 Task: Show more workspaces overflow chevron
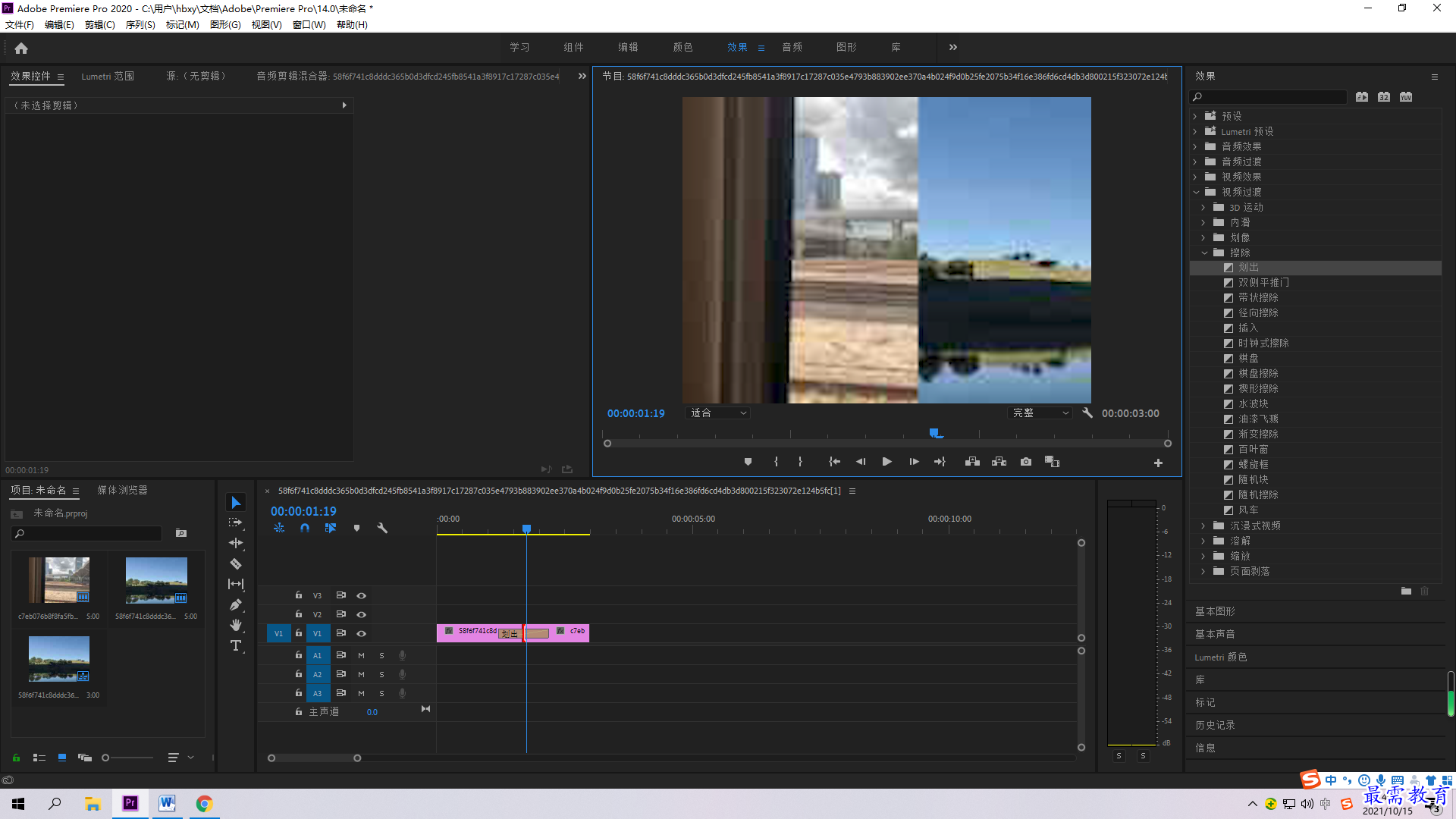point(953,47)
